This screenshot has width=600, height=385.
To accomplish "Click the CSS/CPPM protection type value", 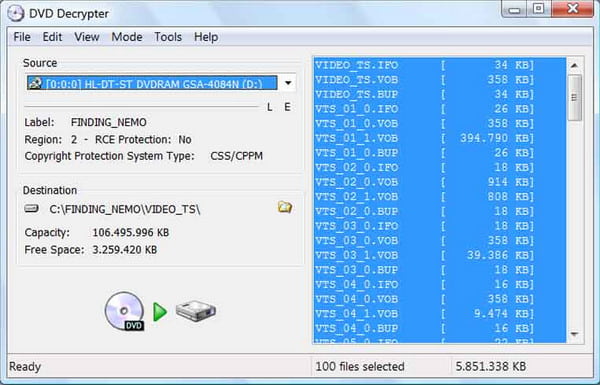I will tap(236, 156).
